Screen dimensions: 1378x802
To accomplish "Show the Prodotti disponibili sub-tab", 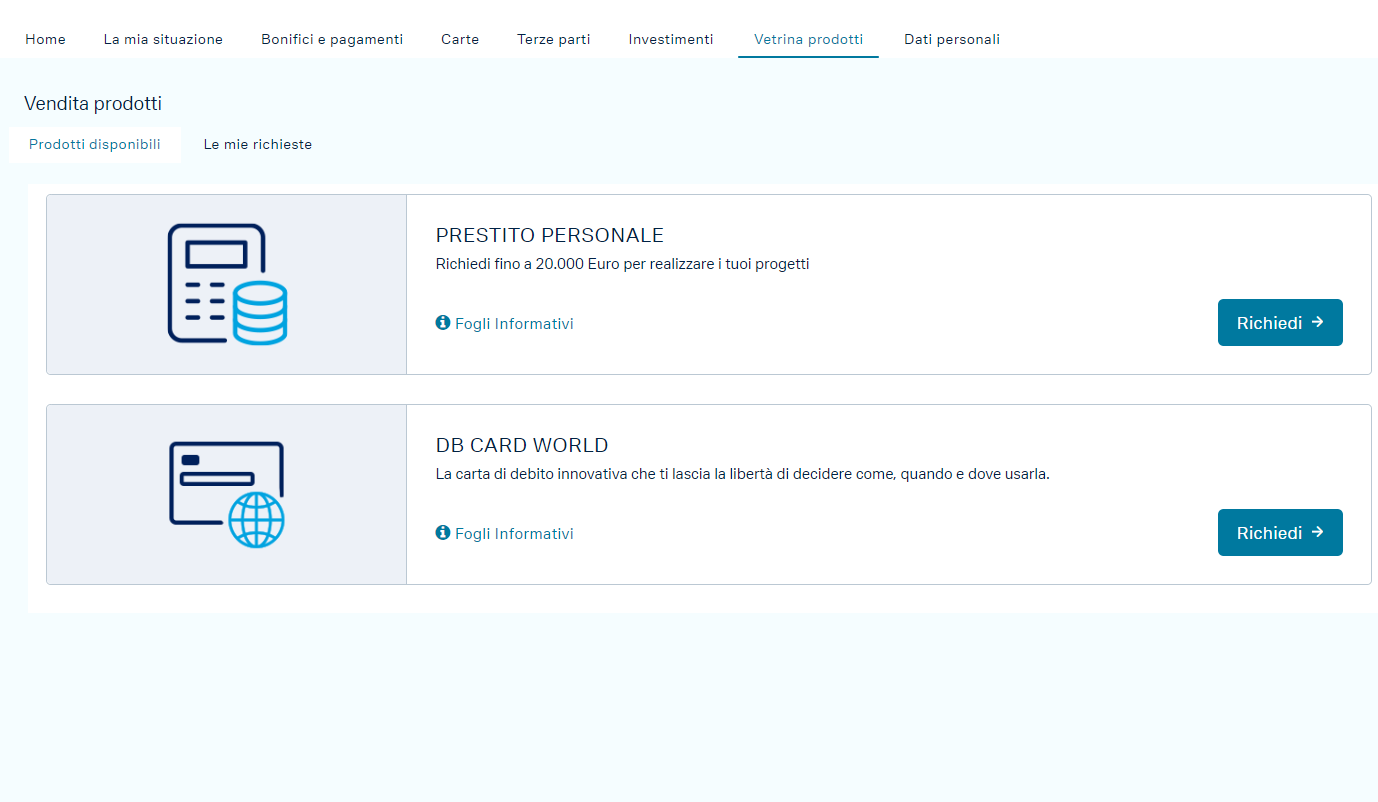I will click(x=95, y=145).
